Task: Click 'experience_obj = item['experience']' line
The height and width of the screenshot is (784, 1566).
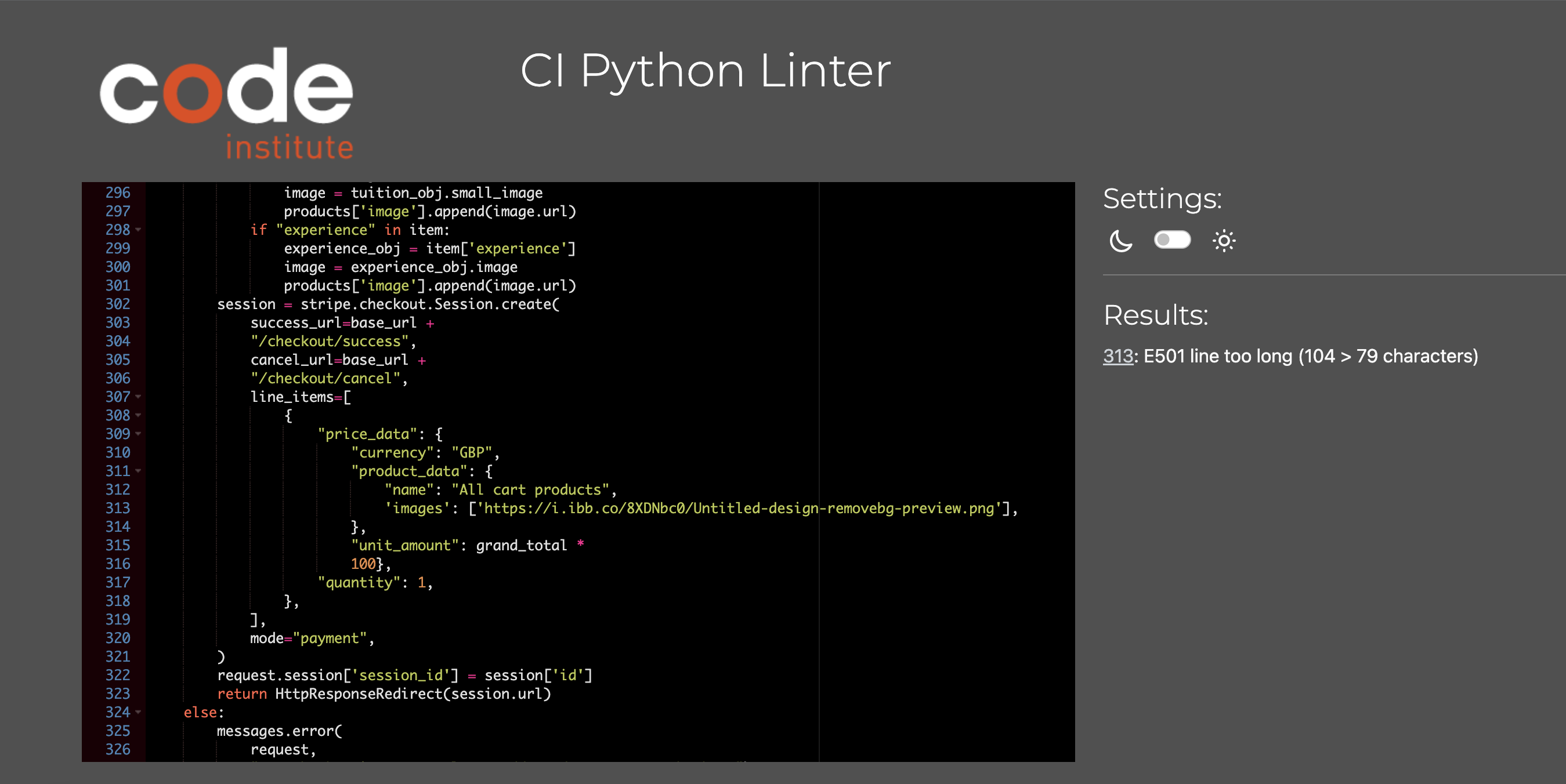Action: coord(430,249)
